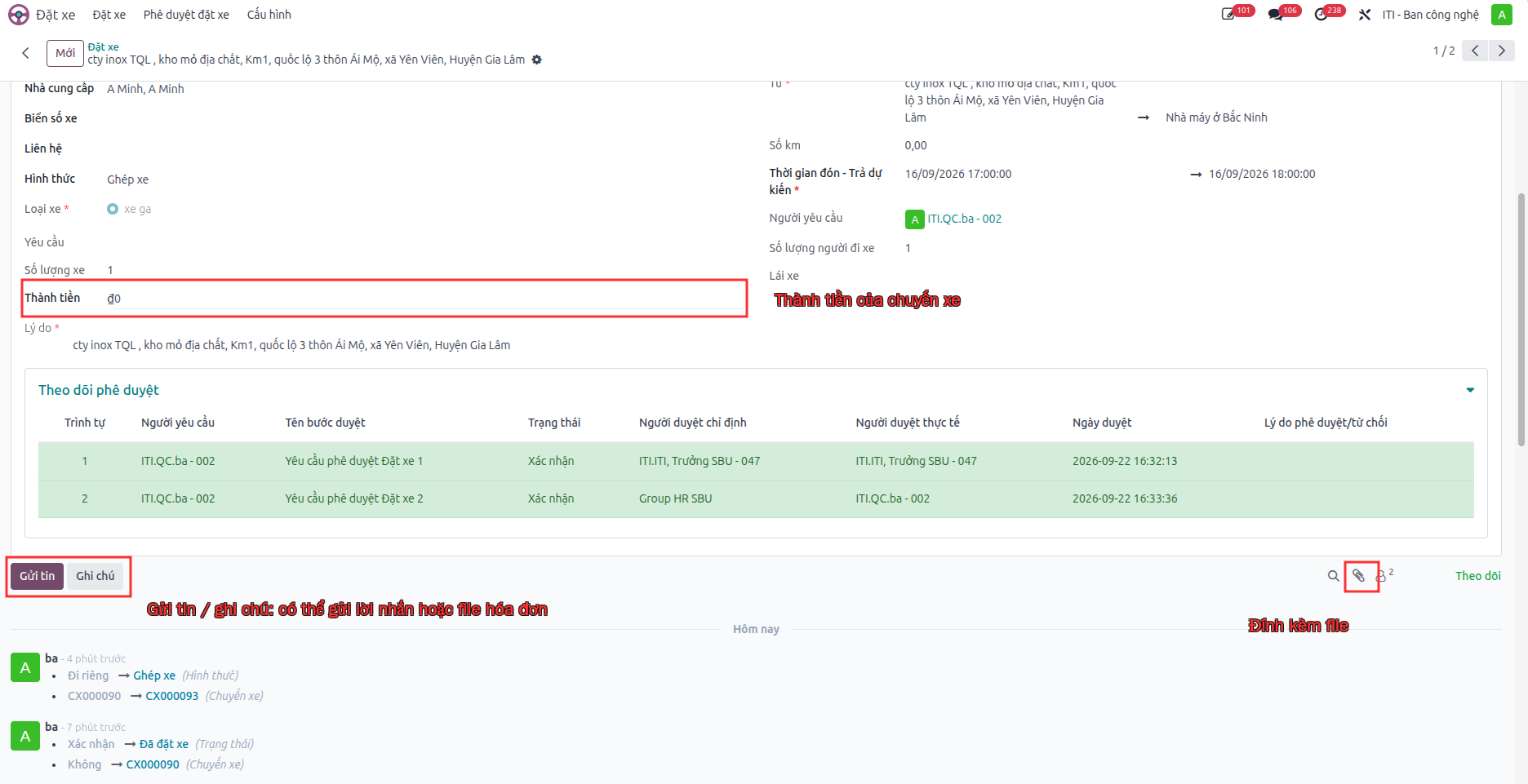The width and height of the screenshot is (1528, 784).
Task: Open the conversations icon with the 106 badge
Action: click(1275, 15)
